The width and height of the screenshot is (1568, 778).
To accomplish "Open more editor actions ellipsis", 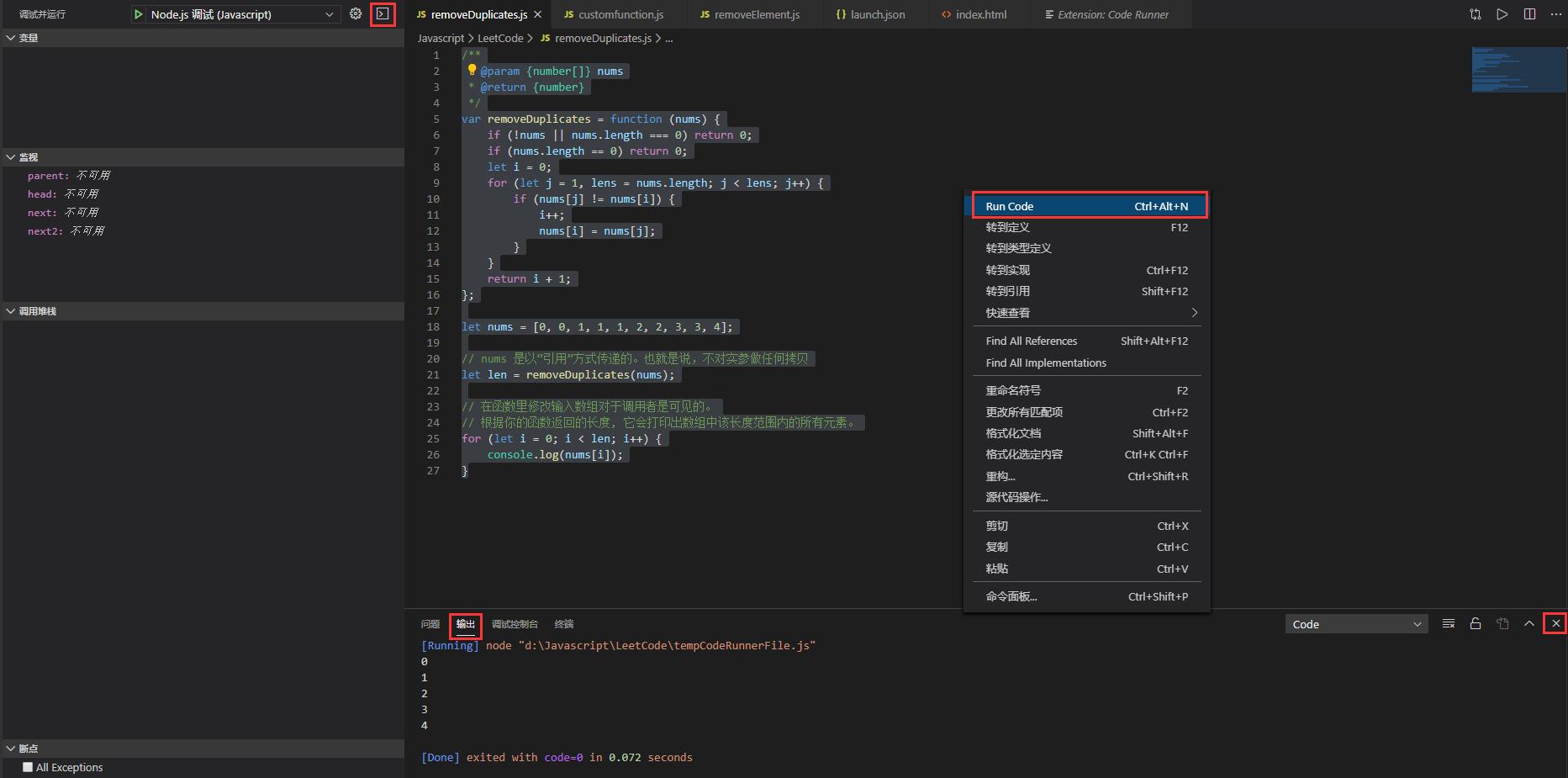I will [x=1555, y=14].
